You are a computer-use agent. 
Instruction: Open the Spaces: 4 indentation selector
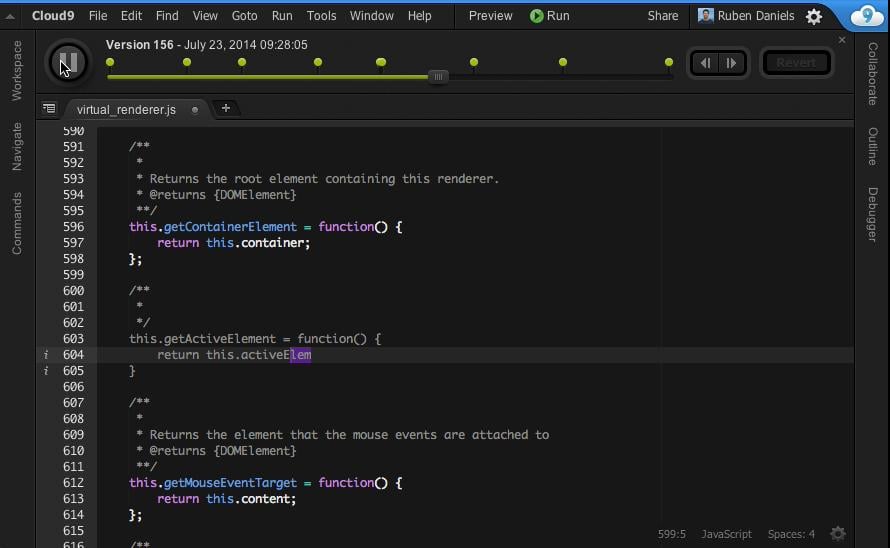coord(791,534)
